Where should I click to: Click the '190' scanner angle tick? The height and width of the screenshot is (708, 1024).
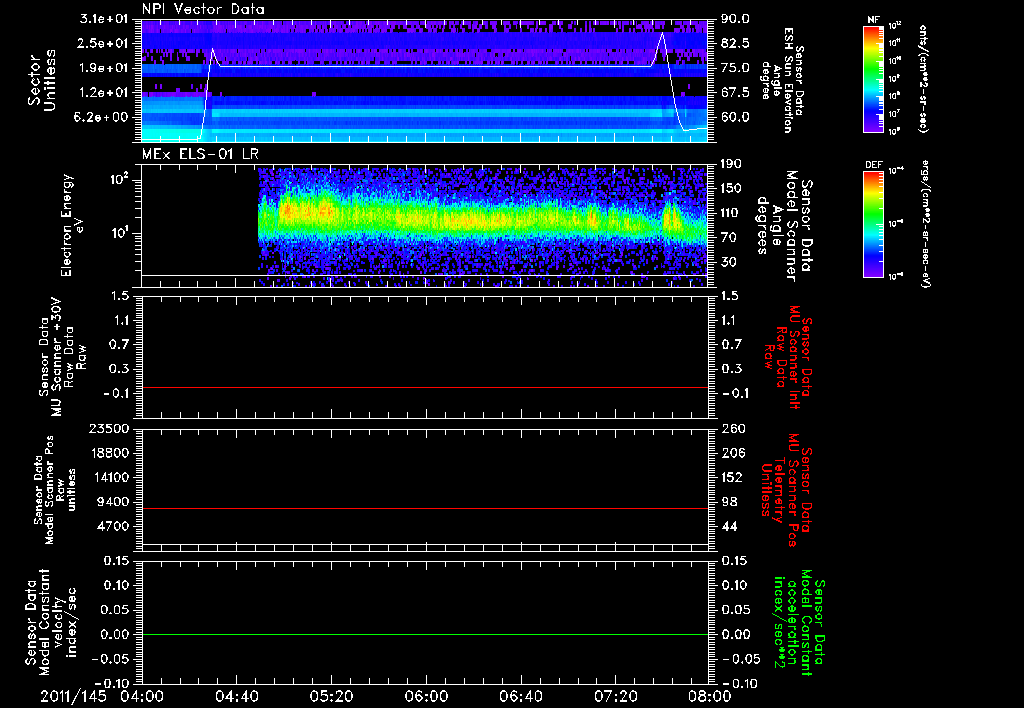pyautogui.click(x=731, y=164)
